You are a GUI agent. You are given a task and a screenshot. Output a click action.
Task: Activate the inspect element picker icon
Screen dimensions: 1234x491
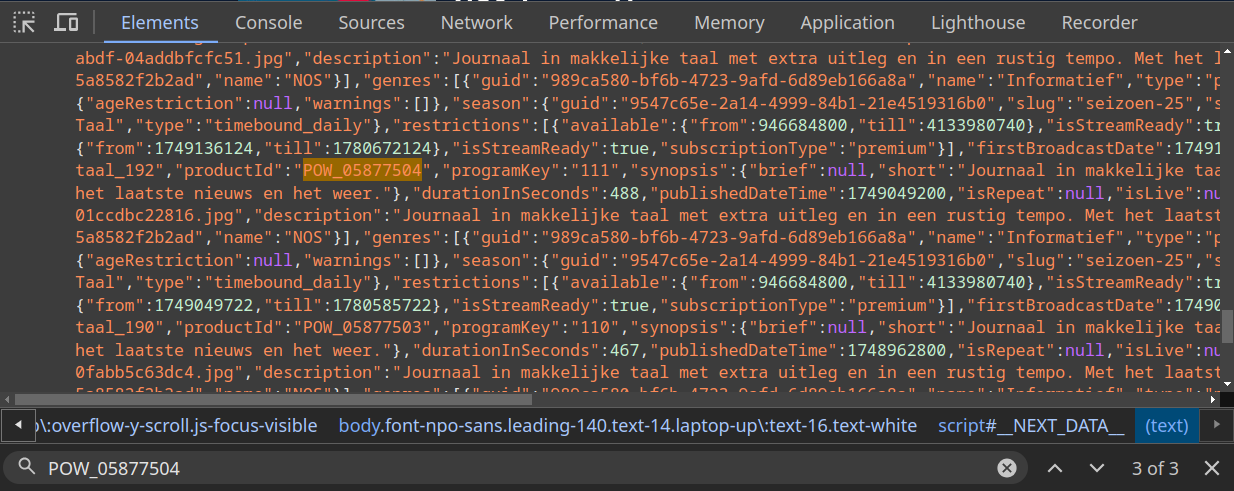click(x=25, y=22)
